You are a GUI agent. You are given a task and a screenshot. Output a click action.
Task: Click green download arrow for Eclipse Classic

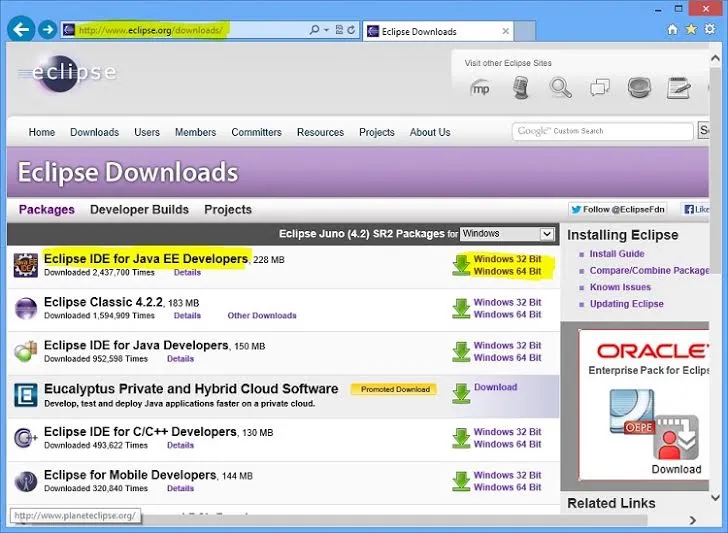coord(461,308)
